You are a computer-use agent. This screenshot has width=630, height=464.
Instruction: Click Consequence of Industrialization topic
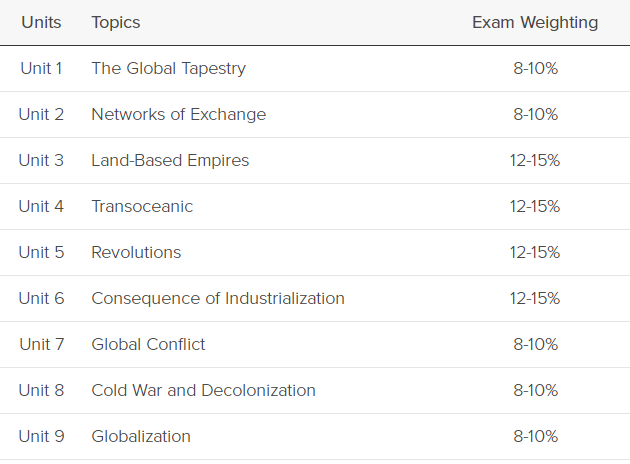[218, 298]
